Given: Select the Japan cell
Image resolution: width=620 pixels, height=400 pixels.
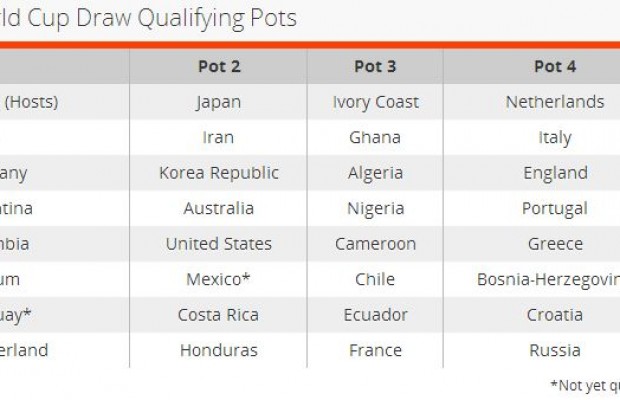Looking at the screenshot, I should click(x=218, y=102).
